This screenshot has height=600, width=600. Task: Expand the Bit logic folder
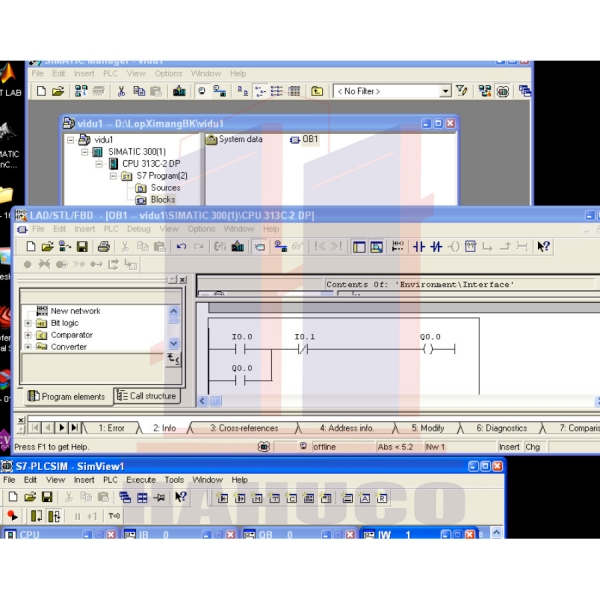pyautogui.click(x=28, y=323)
